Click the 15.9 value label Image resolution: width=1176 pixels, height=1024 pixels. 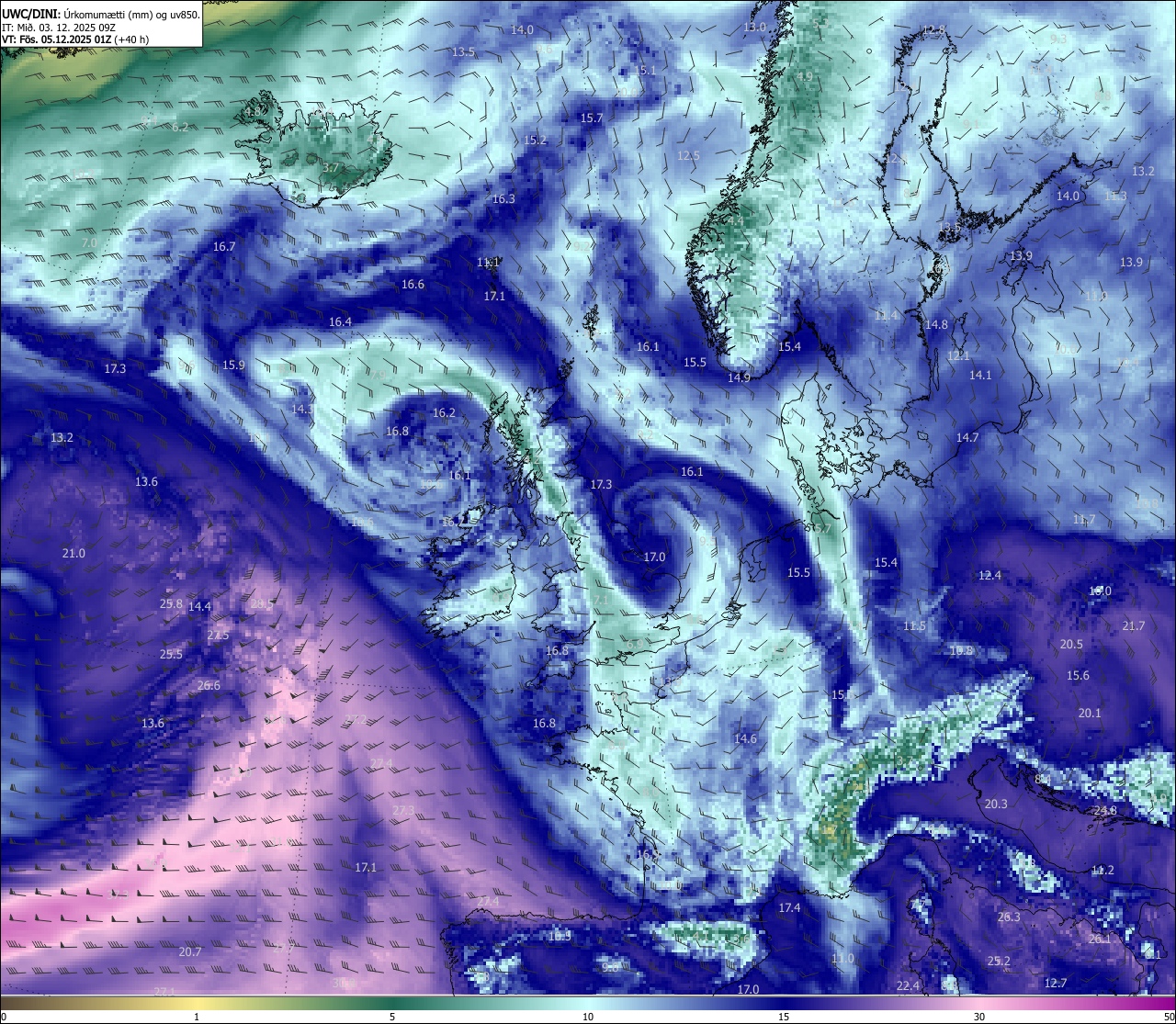[233, 365]
